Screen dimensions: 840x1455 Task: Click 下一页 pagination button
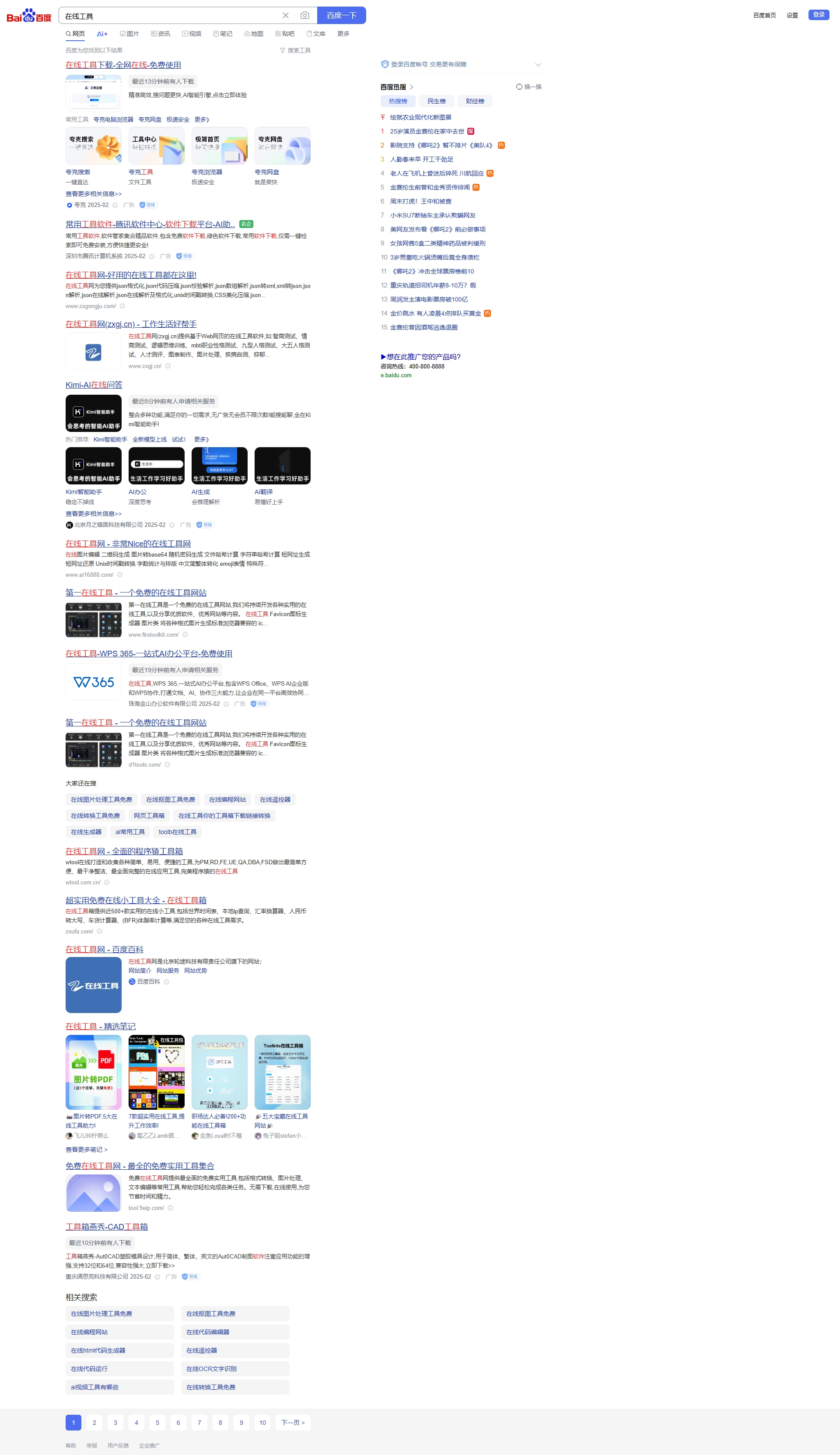coord(293,1423)
